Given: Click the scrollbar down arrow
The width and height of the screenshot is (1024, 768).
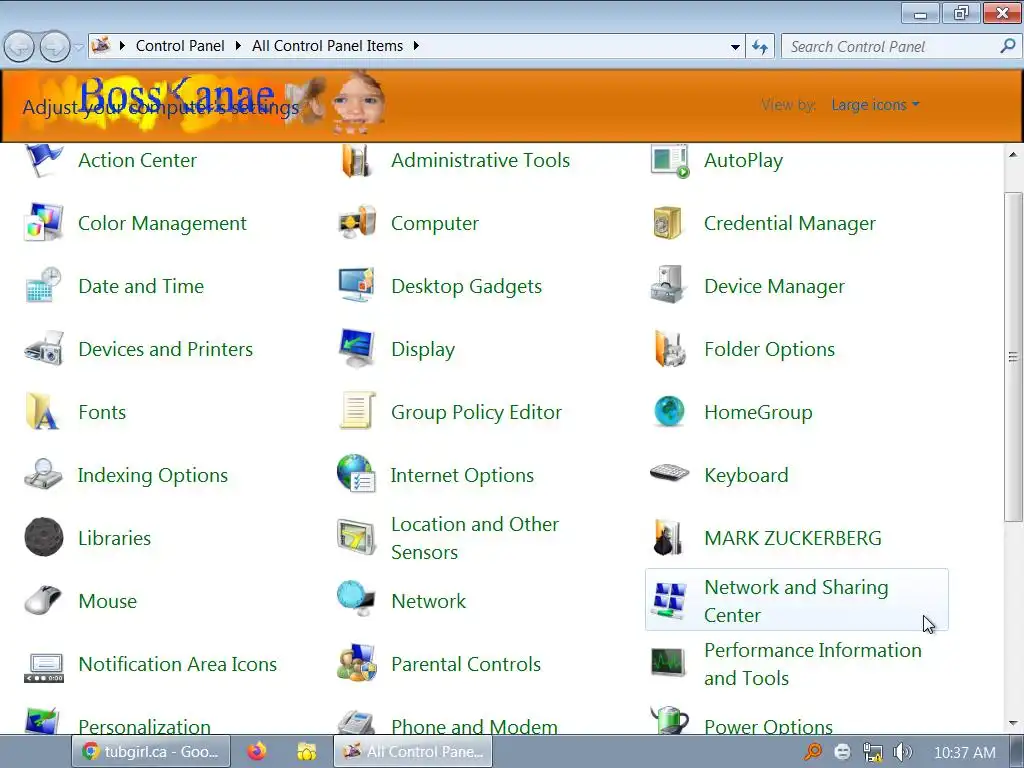Looking at the screenshot, I should tap(1013, 723).
